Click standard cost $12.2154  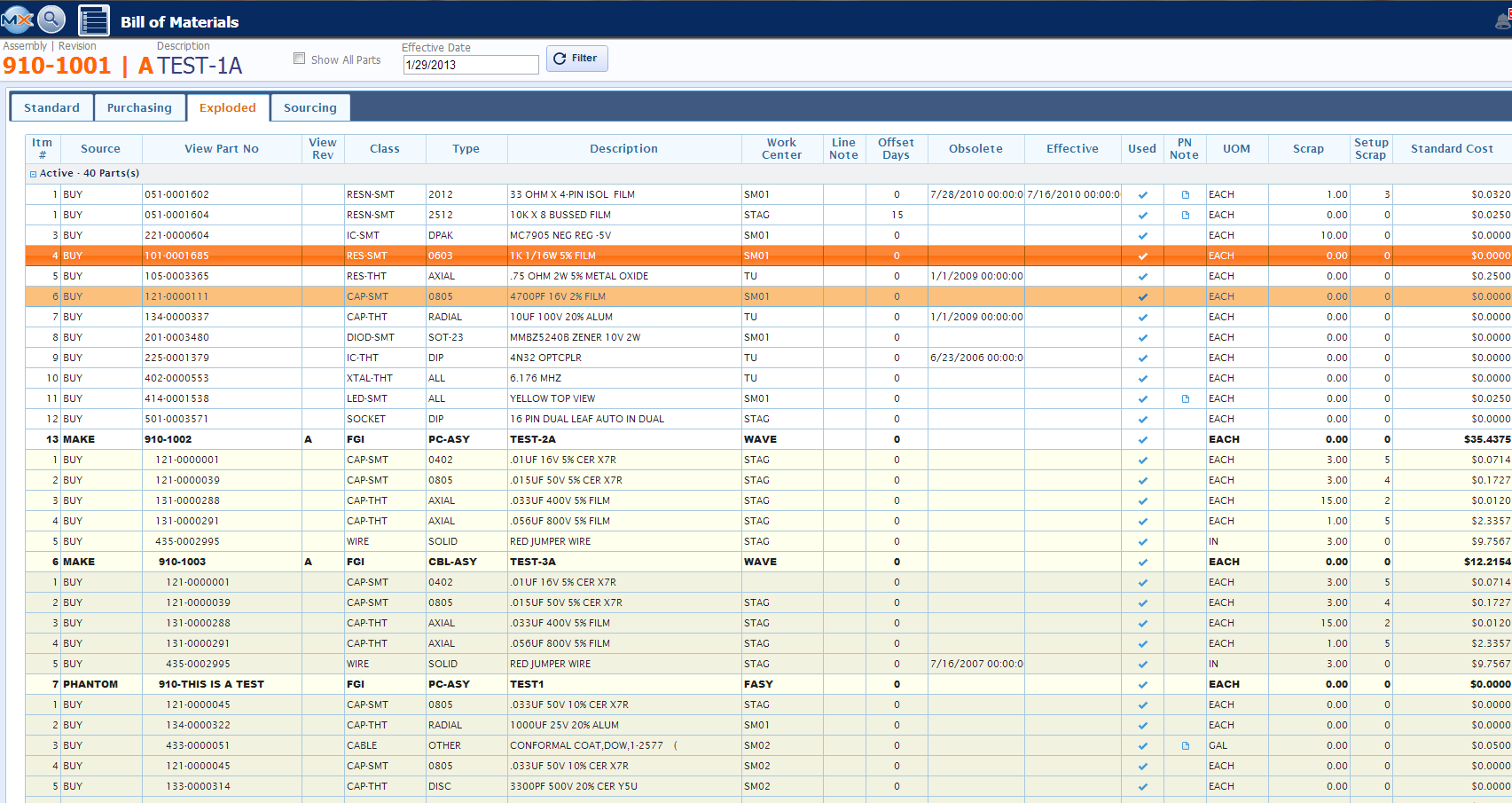1487,562
